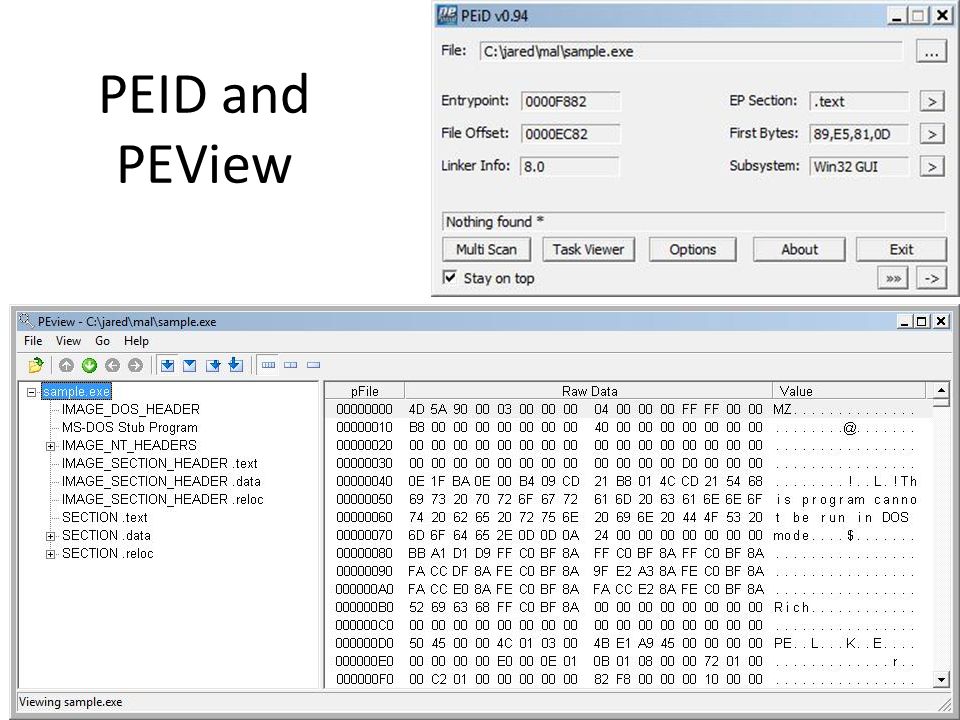Image resolution: width=960 pixels, height=720 pixels.
Task: Go back with the gray left arrow icon
Action: point(112,365)
